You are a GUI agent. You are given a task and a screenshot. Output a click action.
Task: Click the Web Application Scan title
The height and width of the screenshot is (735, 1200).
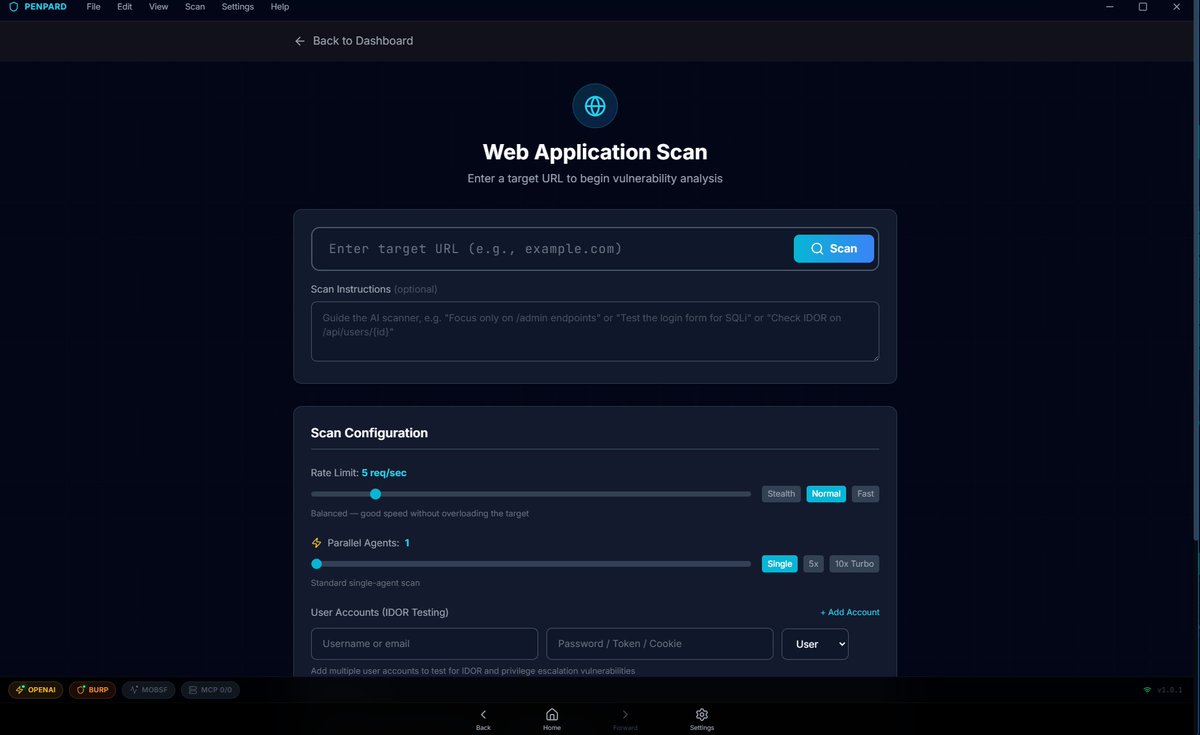(x=595, y=152)
